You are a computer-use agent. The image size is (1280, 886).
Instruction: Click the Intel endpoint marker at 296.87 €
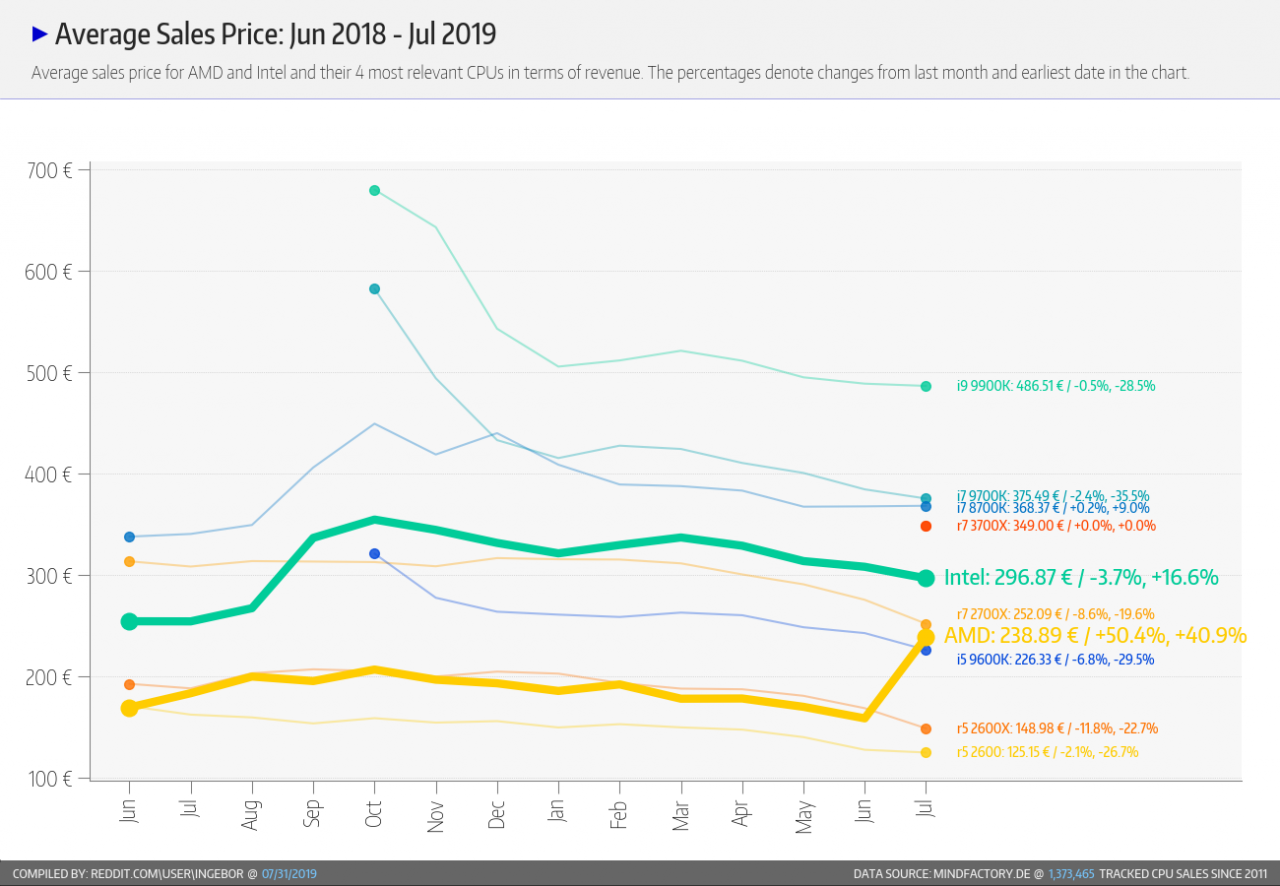(926, 578)
